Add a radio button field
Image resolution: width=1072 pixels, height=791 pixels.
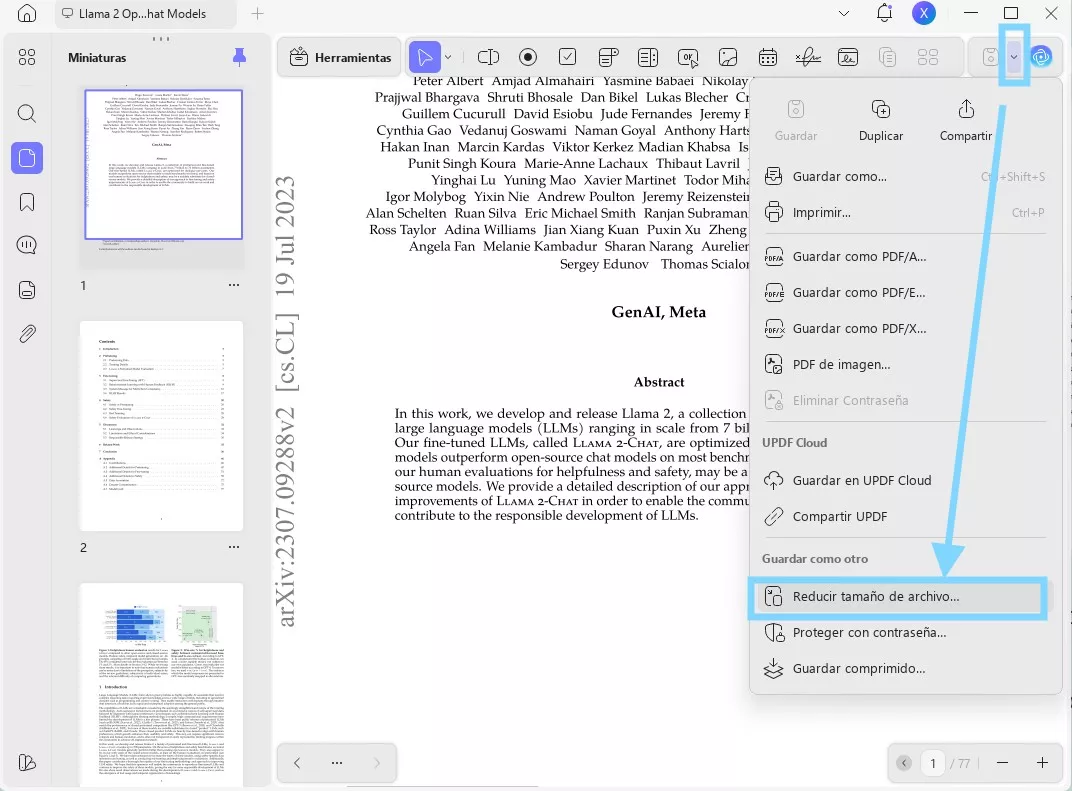528,57
